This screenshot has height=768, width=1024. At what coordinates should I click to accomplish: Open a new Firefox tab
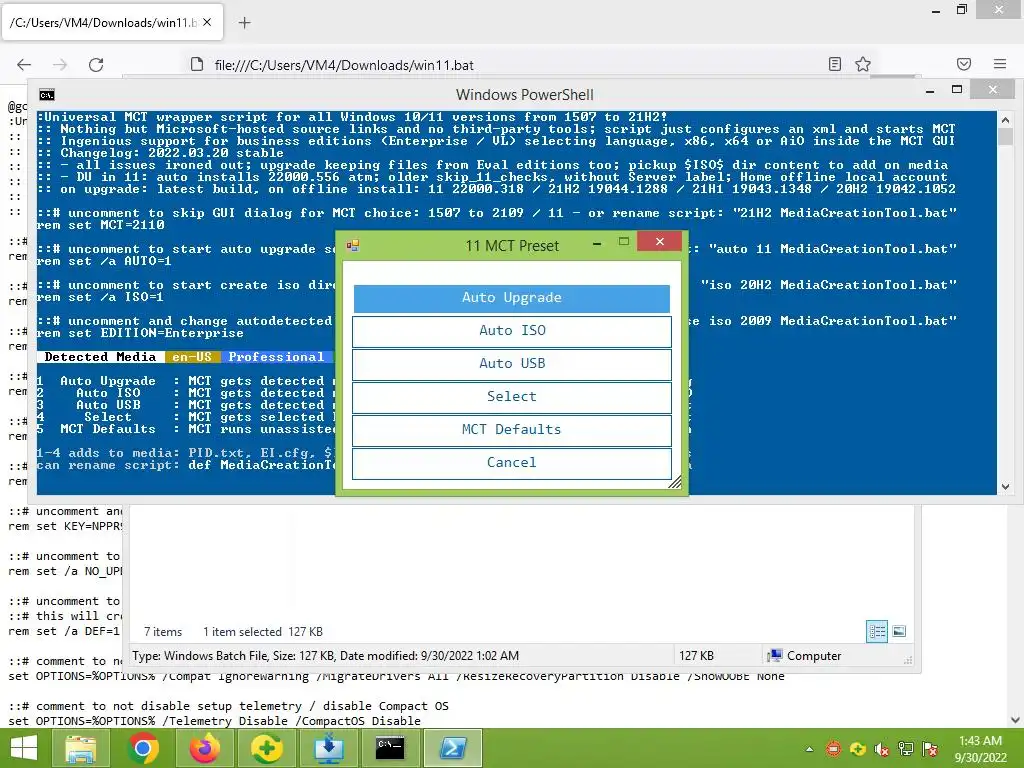(x=244, y=23)
